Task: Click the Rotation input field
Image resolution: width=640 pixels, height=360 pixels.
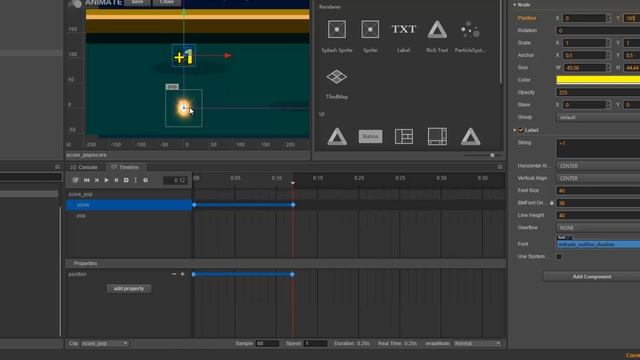Action: point(598,30)
